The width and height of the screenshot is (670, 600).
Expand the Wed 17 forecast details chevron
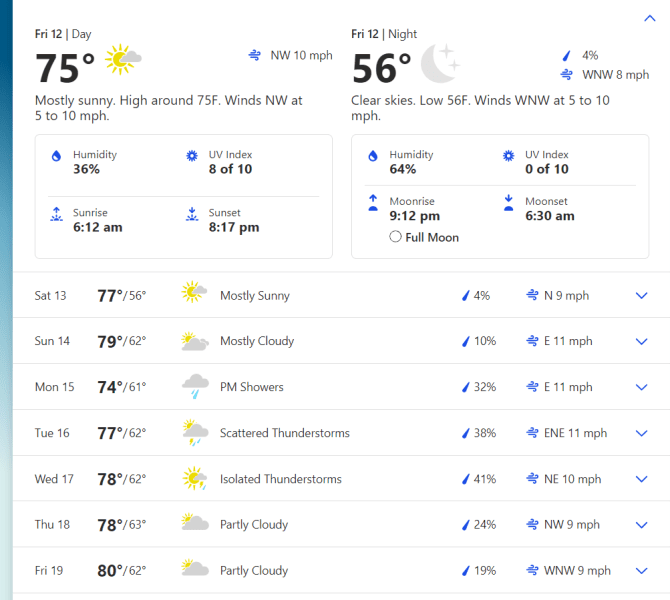[x=641, y=479]
